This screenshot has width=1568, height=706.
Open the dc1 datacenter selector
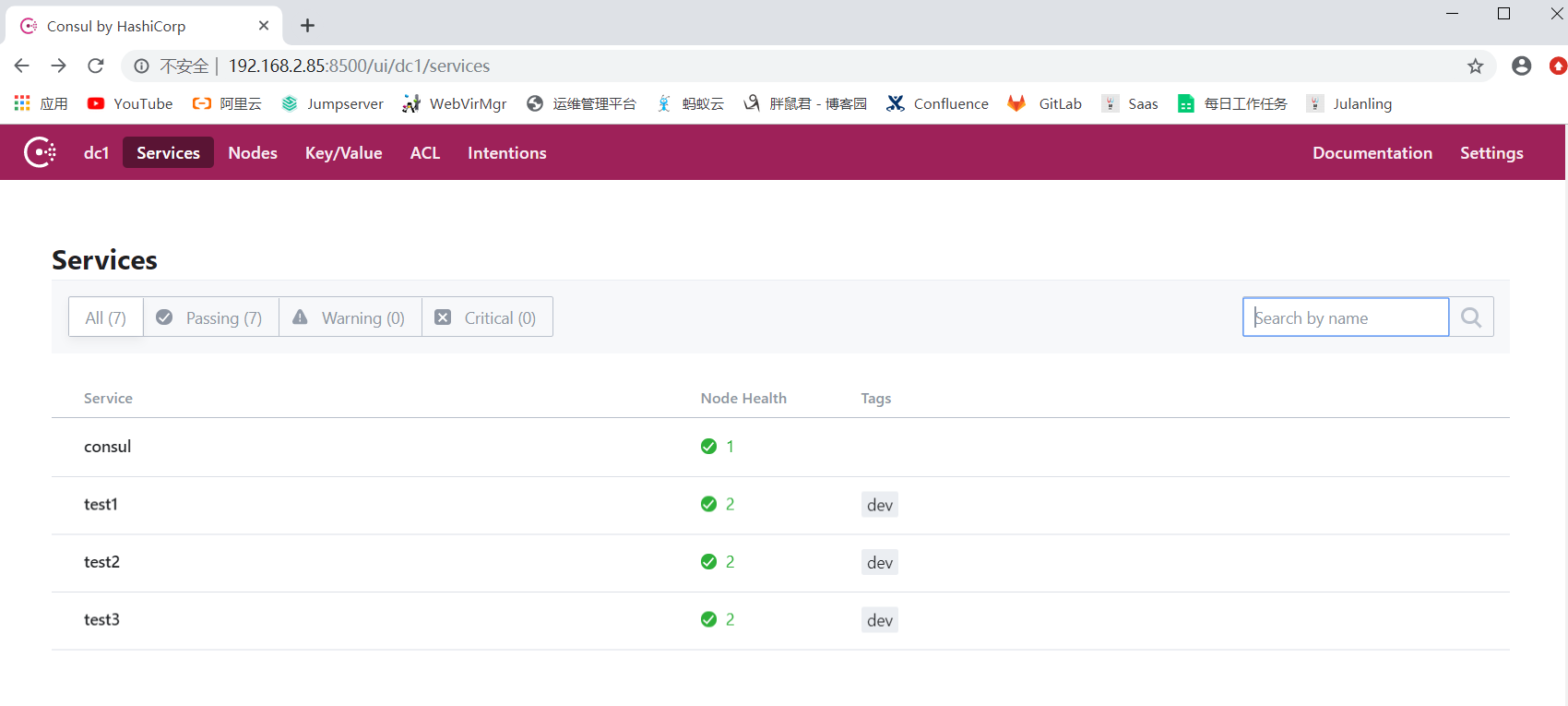96,153
